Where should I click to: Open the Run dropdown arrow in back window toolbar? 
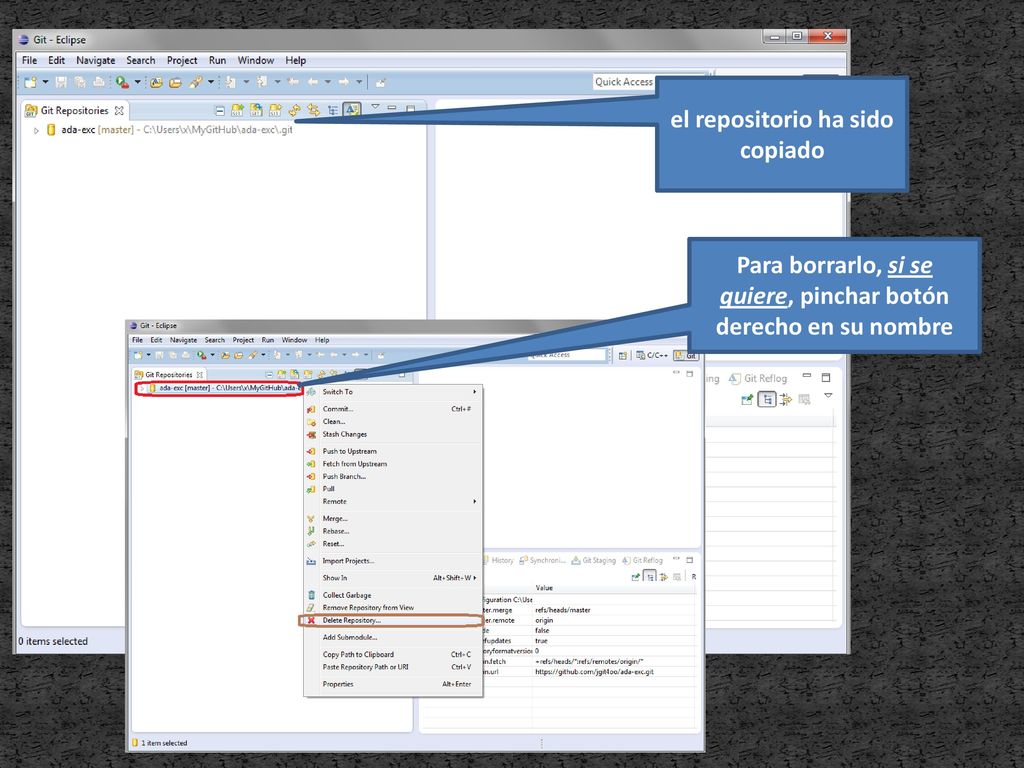click(x=137, y=82)
